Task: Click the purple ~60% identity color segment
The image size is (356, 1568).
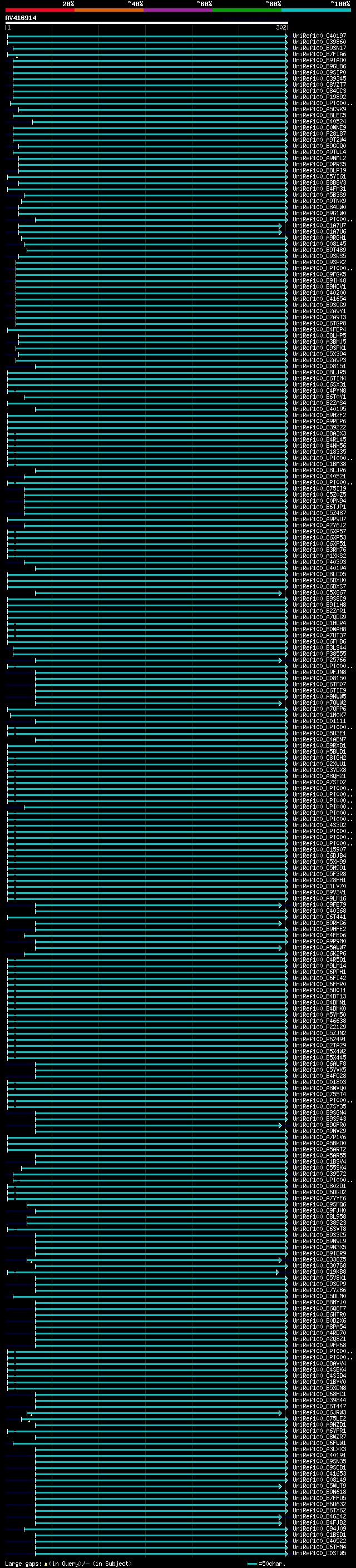Action: click(179, 11)
